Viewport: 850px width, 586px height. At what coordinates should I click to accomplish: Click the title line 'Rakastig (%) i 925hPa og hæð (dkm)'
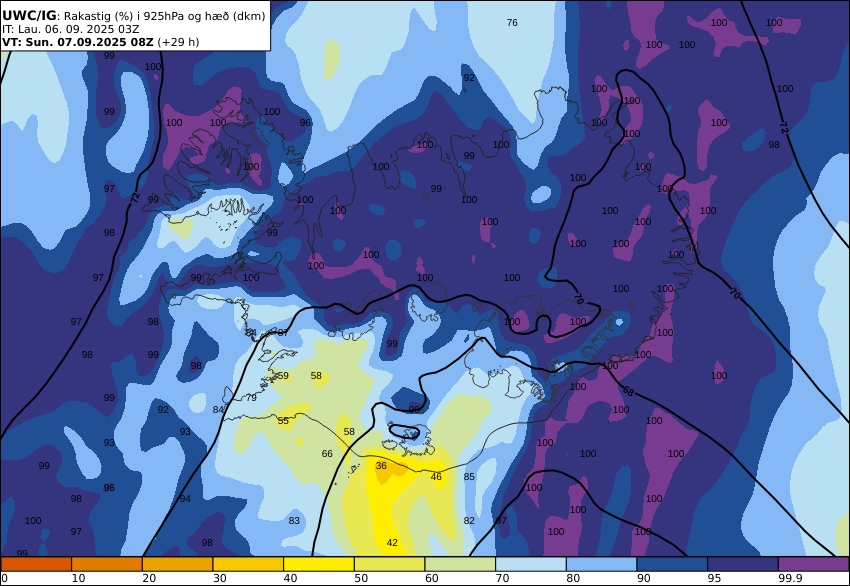[165, 16]
